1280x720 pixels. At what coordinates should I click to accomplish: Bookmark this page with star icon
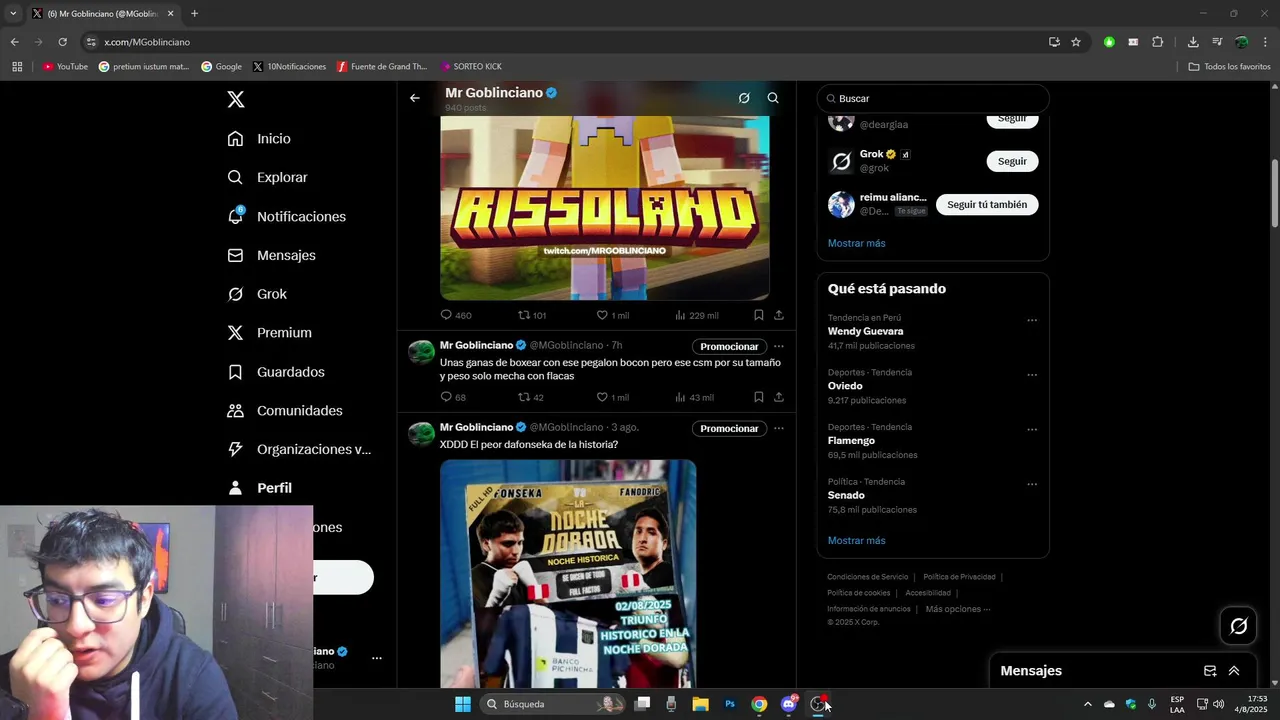click(x=1076, y=42)
